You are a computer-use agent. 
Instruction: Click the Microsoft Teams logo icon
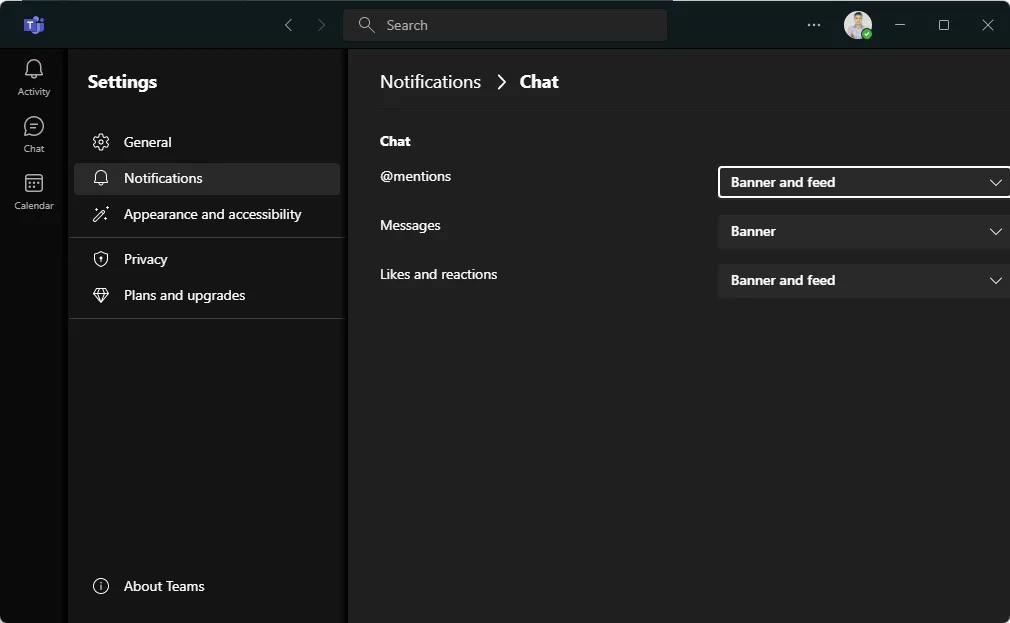click(34, 25)
